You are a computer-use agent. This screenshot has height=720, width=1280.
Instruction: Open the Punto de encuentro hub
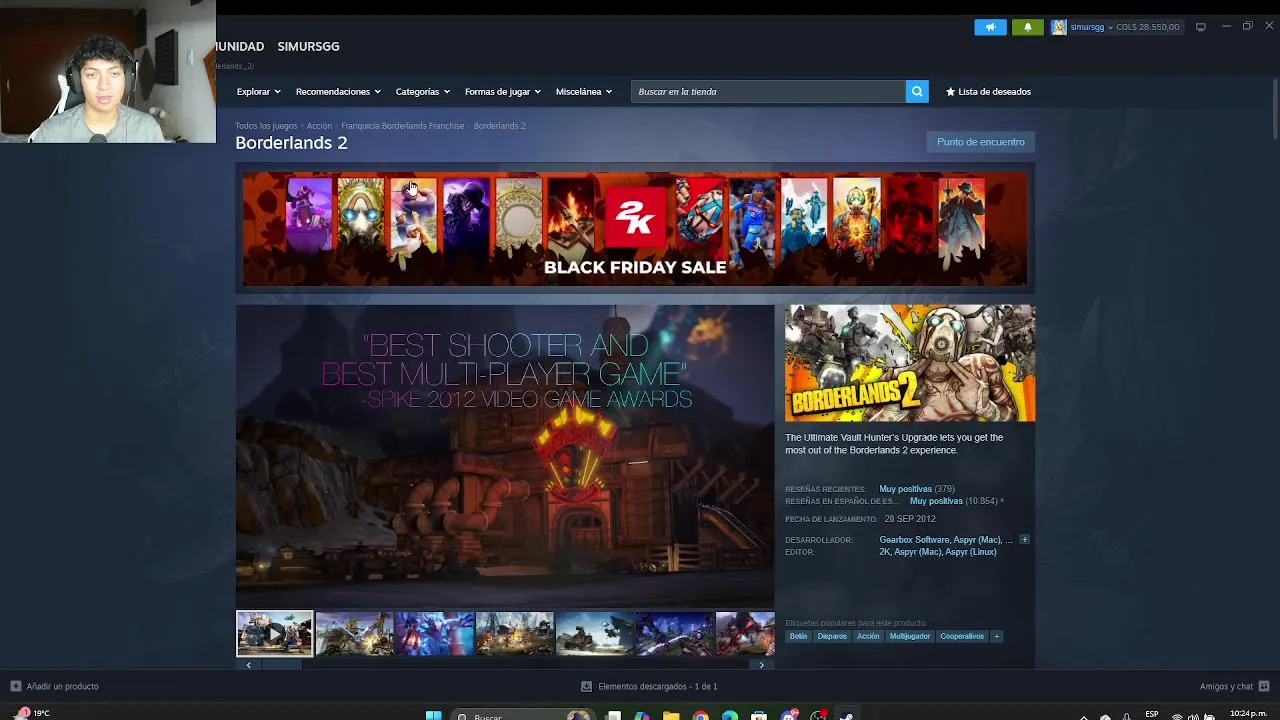click(x=980, y=142)
